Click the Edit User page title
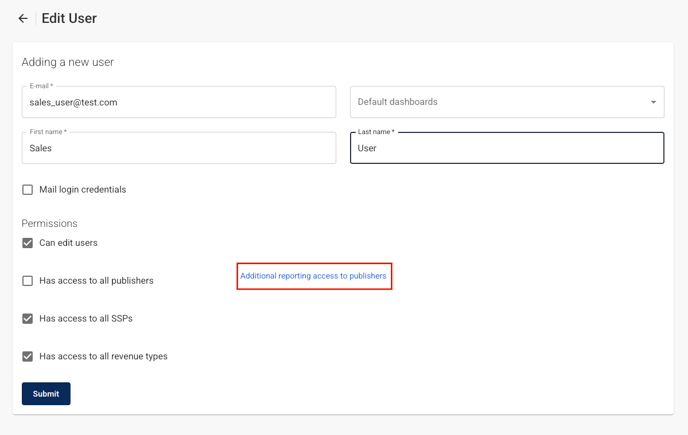 pyautogui.click(x=69, y=18)
